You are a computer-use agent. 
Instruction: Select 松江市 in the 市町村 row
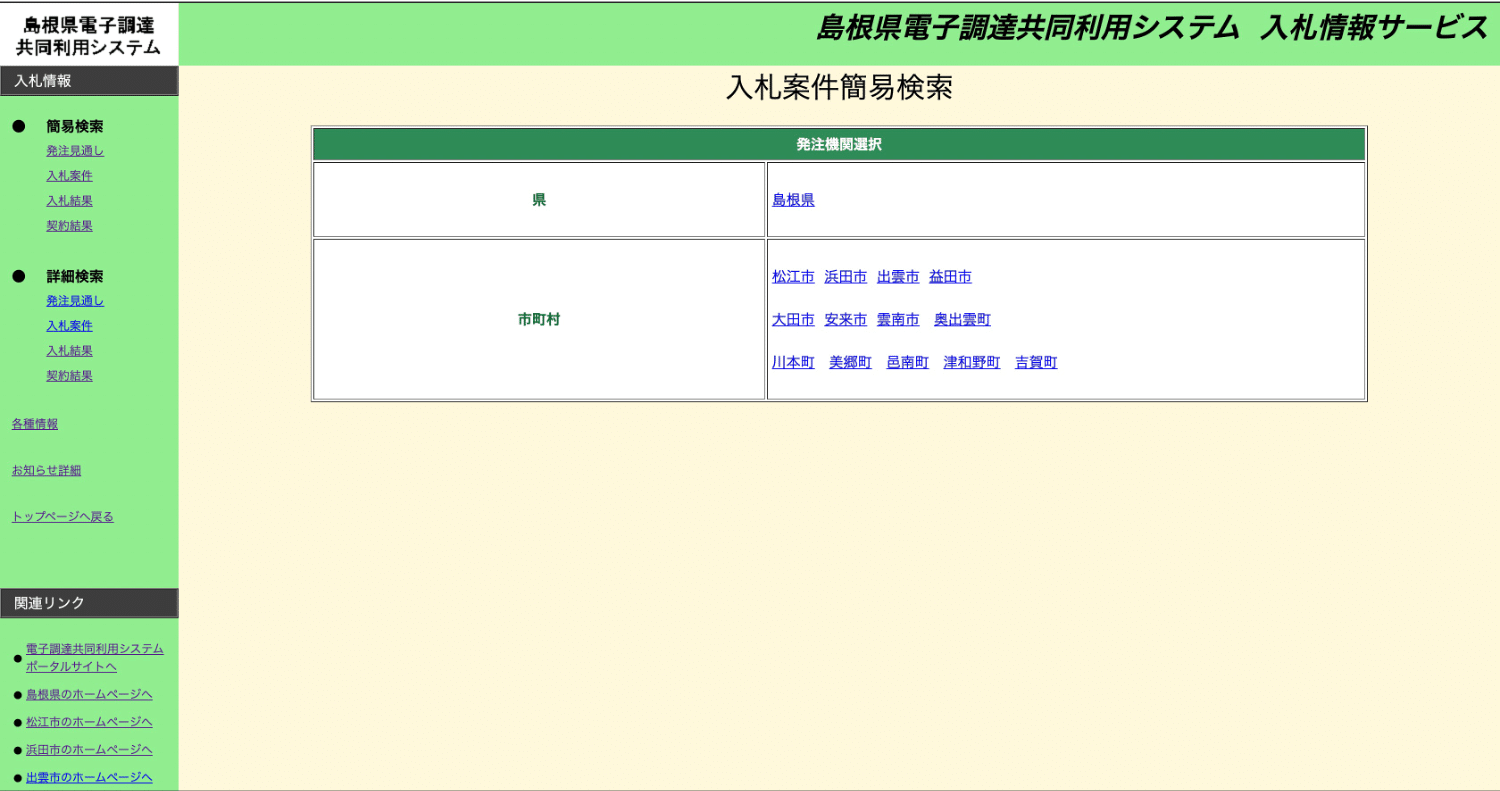coord(793,277)
